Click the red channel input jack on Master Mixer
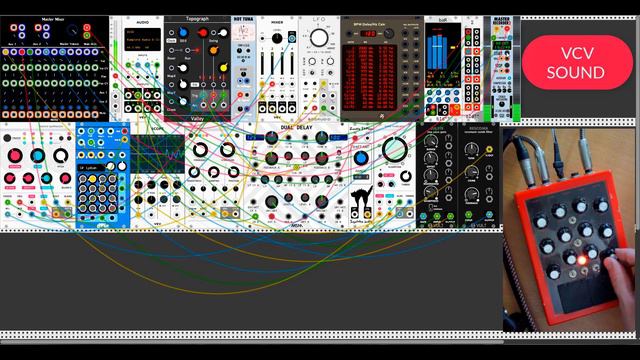 coord(22,52)
